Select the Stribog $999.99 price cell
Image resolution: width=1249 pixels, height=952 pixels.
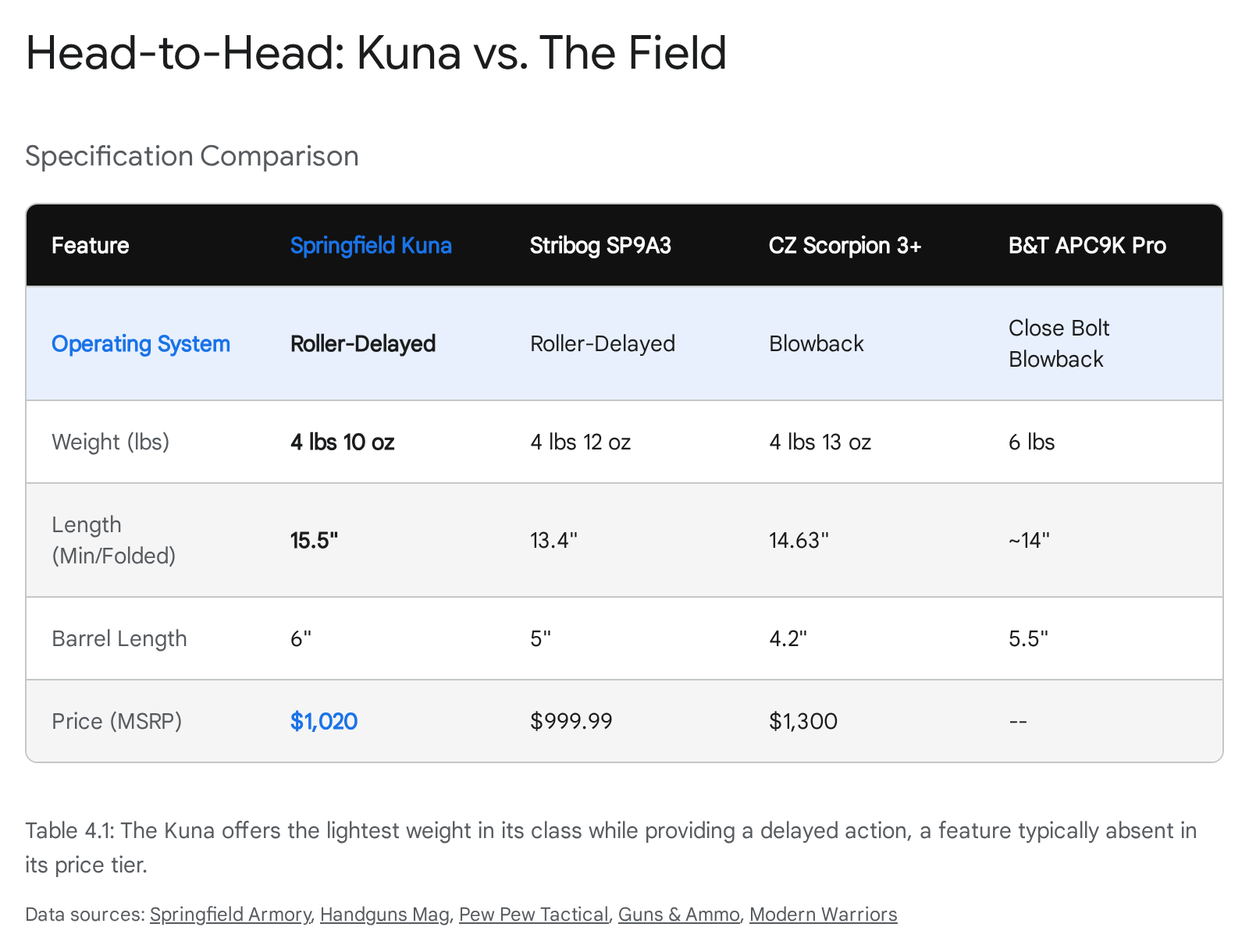(x=571, y=721)
